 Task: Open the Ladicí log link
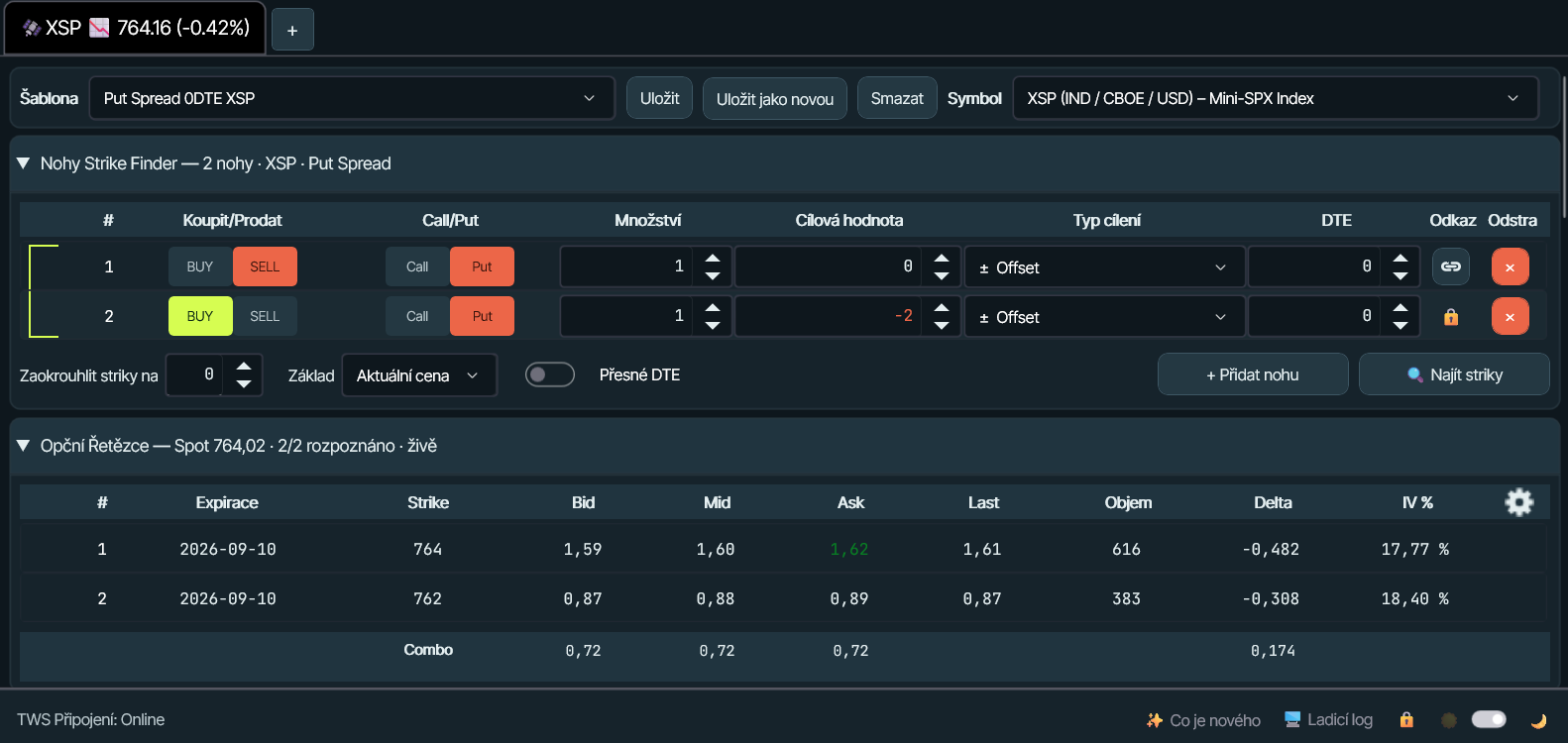[x=1328, y=720]
